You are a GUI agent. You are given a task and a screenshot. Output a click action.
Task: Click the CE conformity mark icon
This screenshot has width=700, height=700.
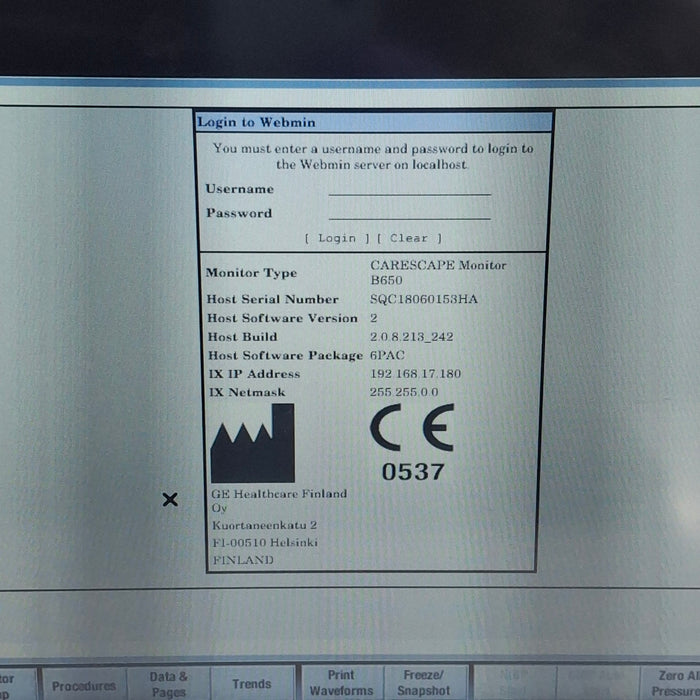[411, 430]
